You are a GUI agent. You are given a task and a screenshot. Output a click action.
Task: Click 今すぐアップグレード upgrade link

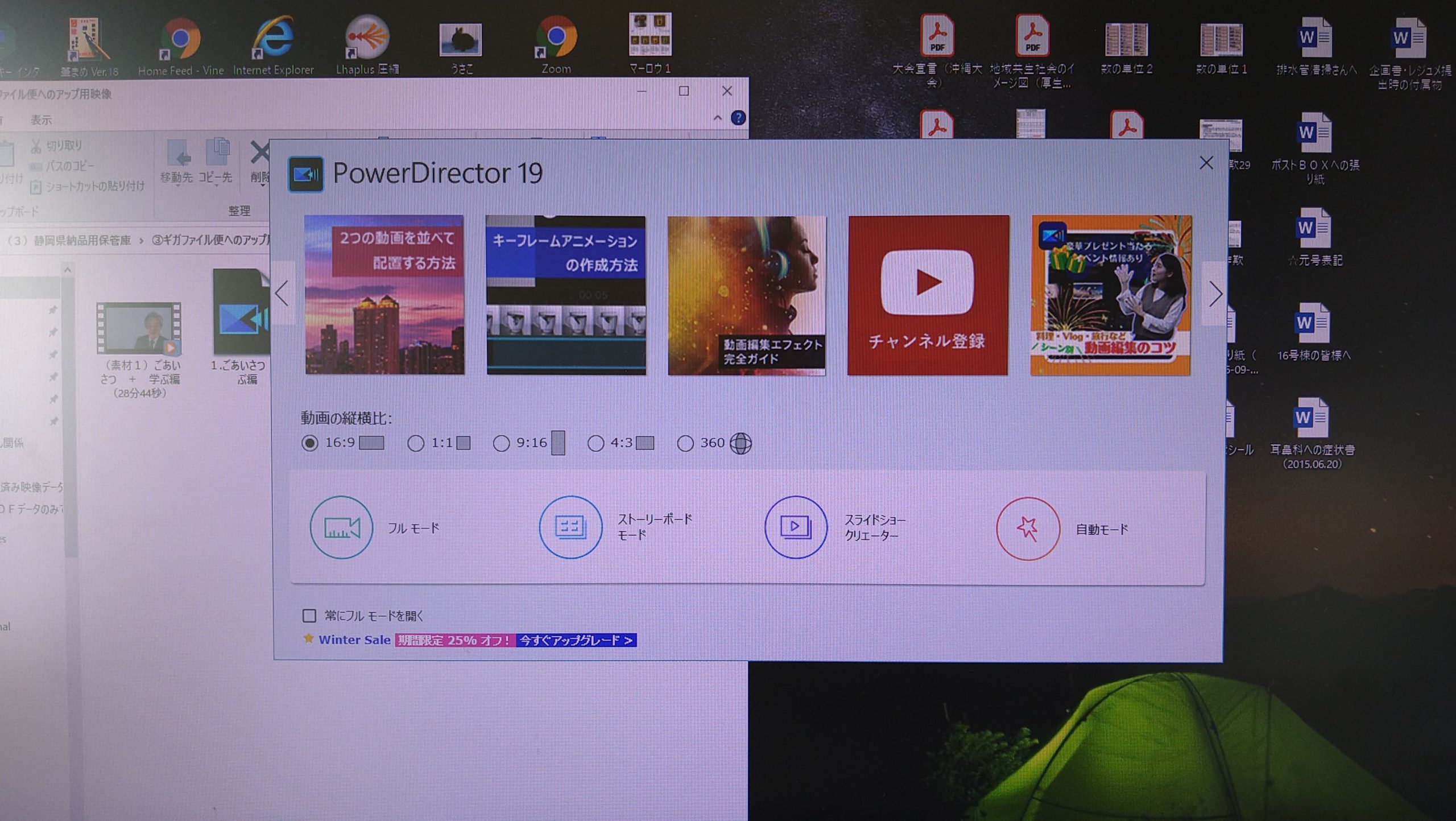(576, 640)
